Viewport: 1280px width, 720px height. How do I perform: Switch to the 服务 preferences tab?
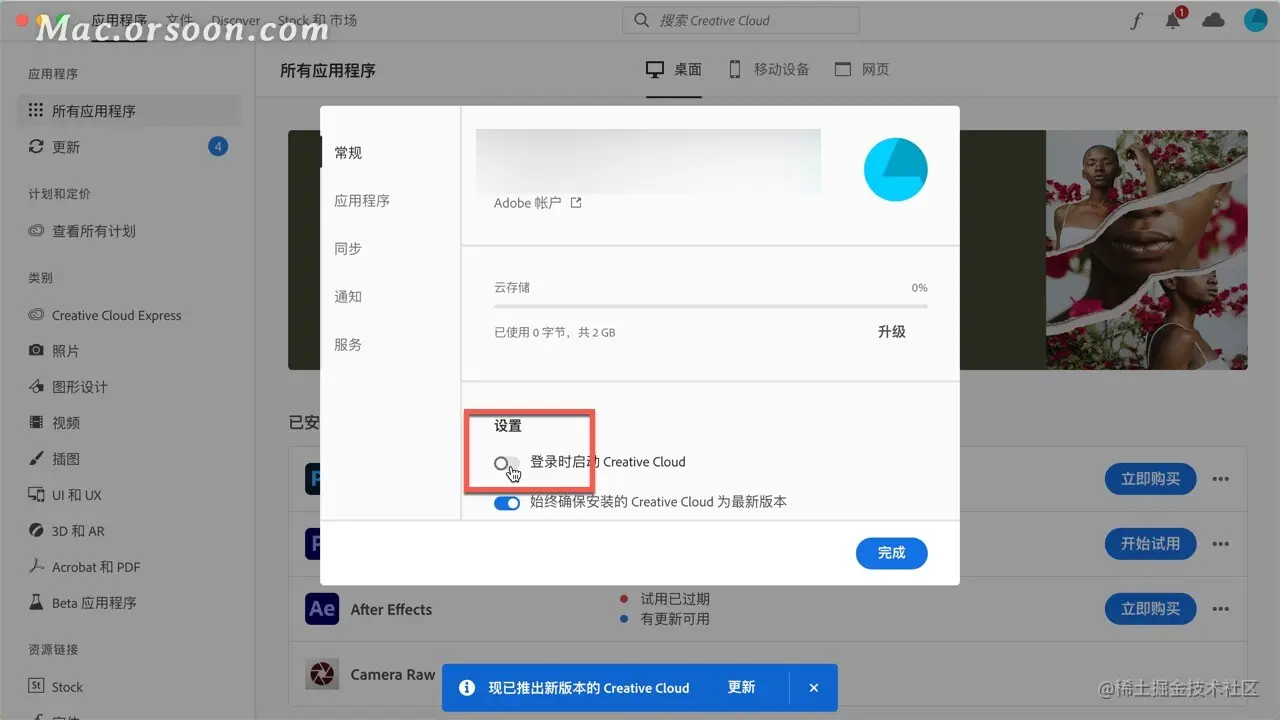click(348, 345)
